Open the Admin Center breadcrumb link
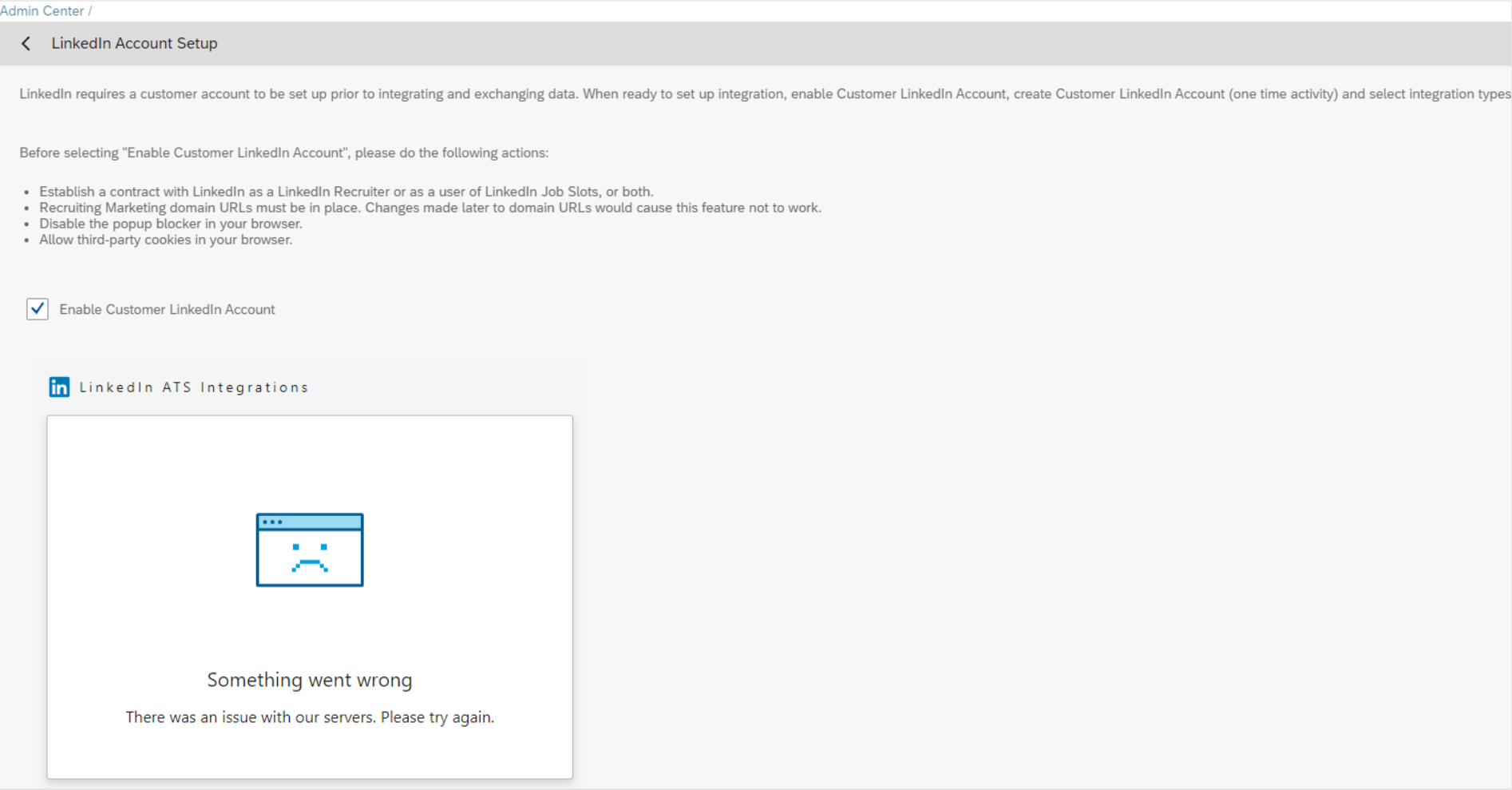 (x=42, y=11)
